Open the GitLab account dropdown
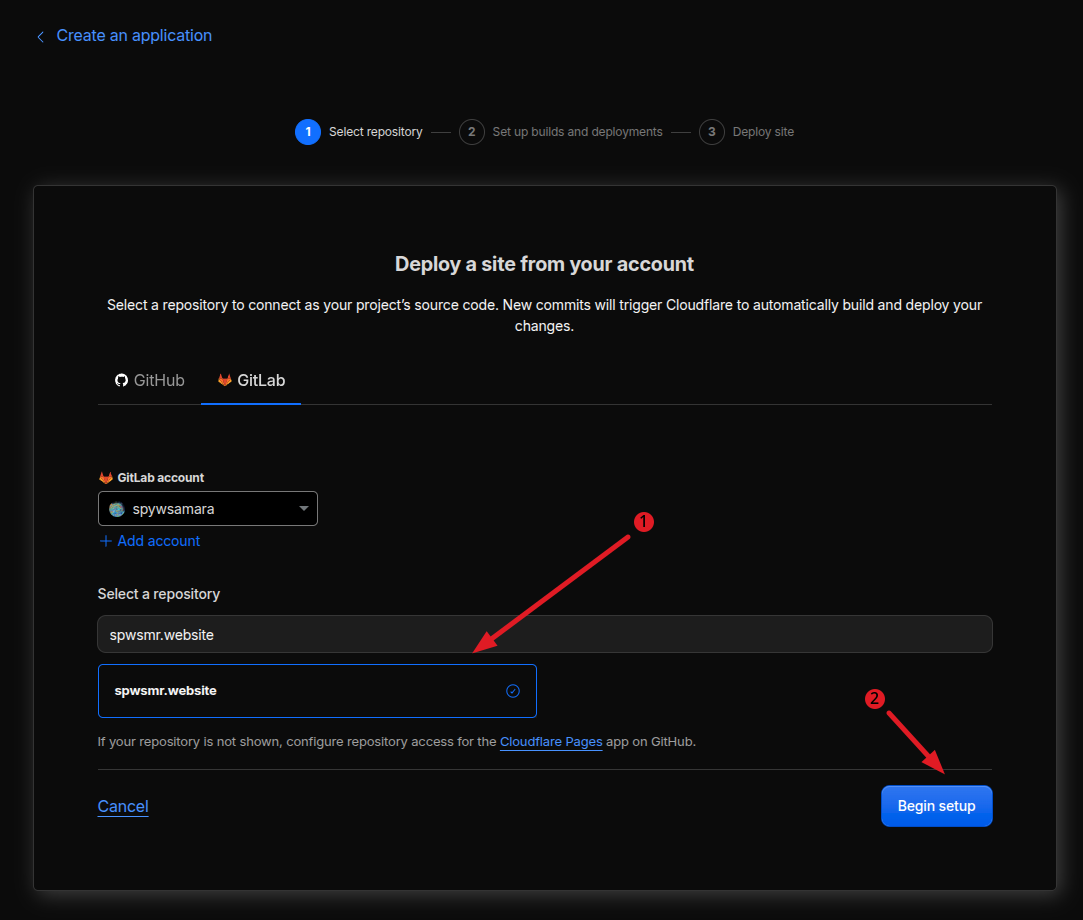This screenshot has height=920, width=1083. (x=208, y=508)
